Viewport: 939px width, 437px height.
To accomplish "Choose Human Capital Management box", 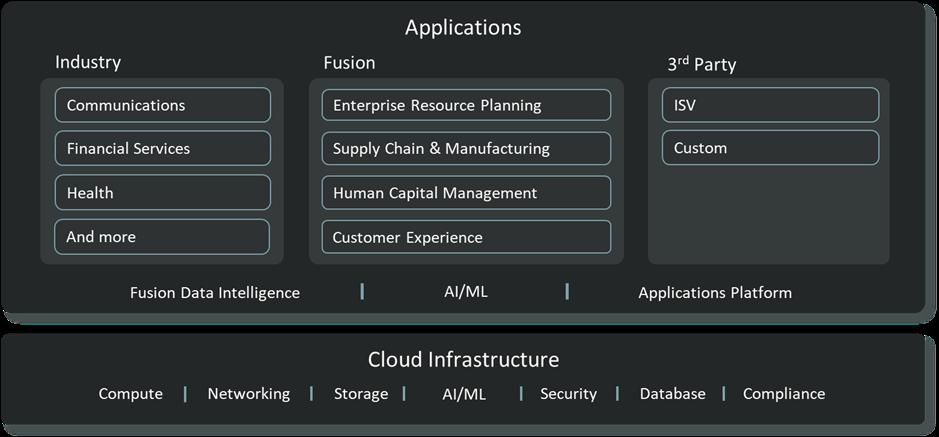I will point(466,193).
